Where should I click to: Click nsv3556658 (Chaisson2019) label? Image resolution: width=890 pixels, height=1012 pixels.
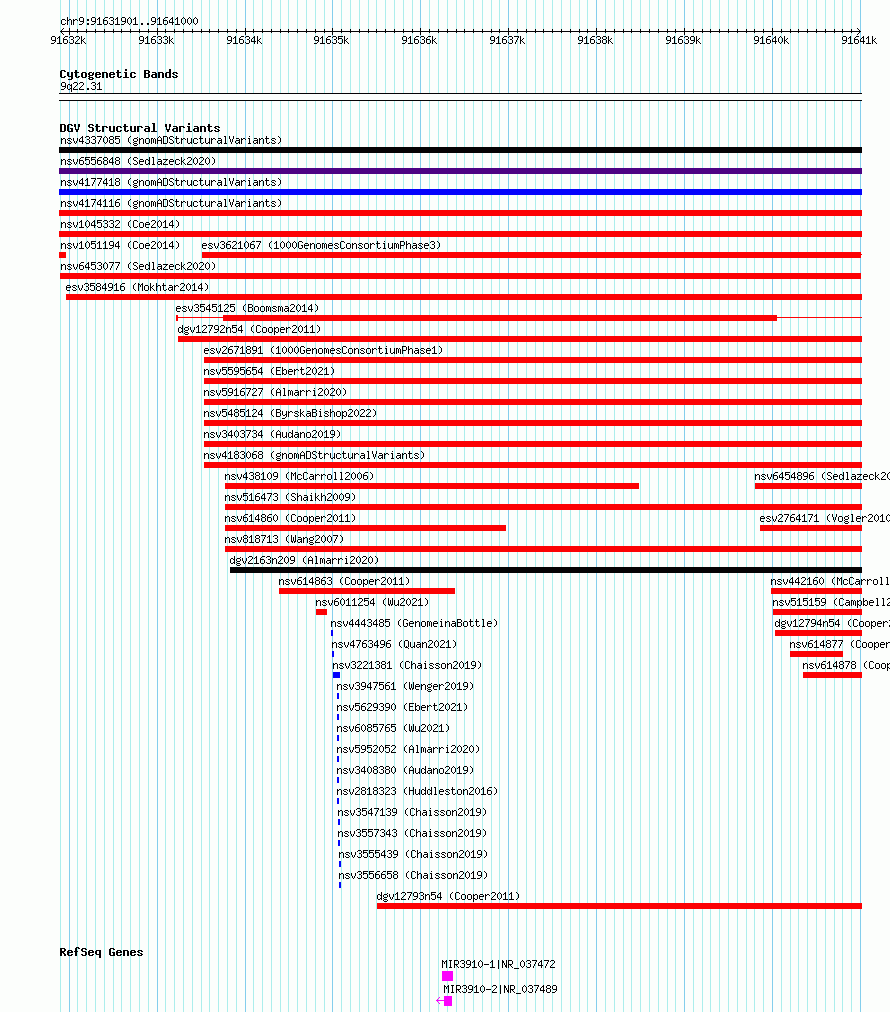pyautogui.click(x=414, y=875)
